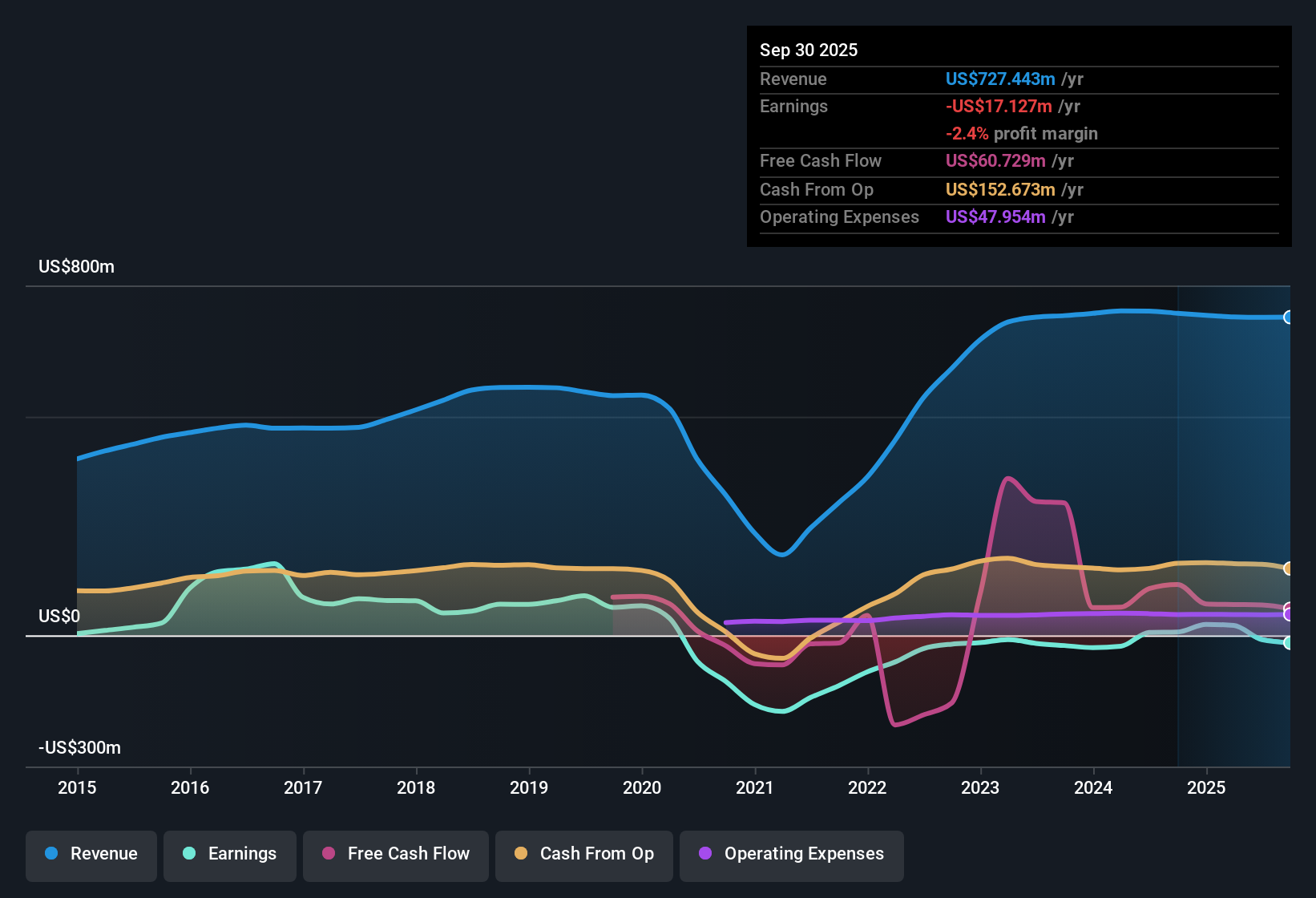Expand the Free Cash Flow legend entry
Viewport: 1316px width, 898px height.
[395, 854]
